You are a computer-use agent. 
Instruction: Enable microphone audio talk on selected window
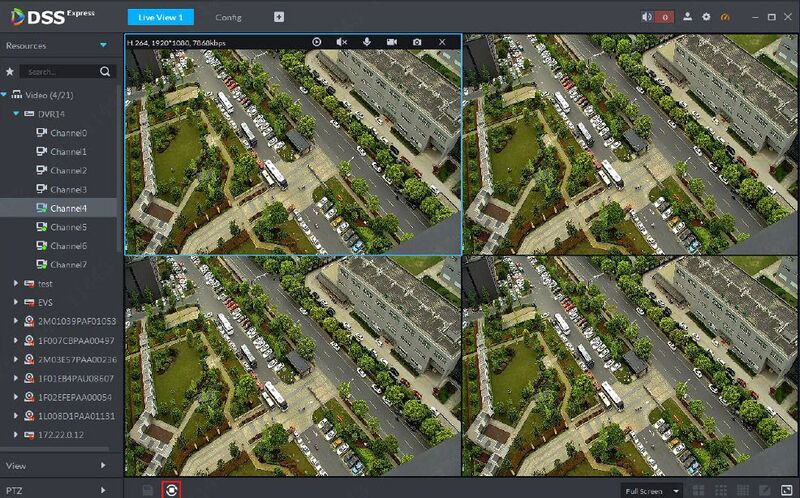click(366, 42)
